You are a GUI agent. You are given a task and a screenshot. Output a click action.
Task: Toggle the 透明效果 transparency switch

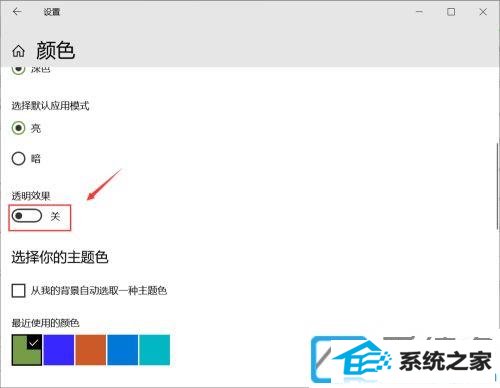click(27, 216)
